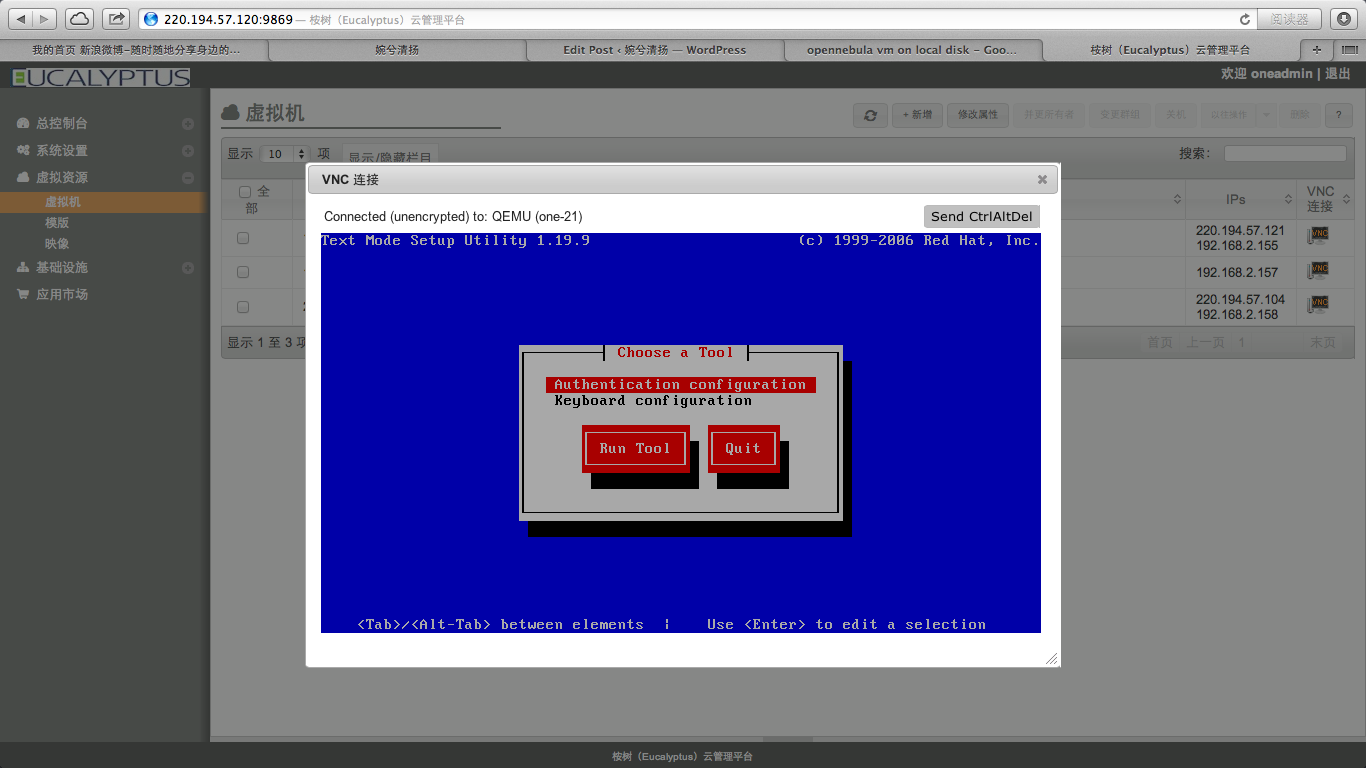Screen dimensions: 1366x768
Task: Click the help question mark button
Action: coord(1338,115)
